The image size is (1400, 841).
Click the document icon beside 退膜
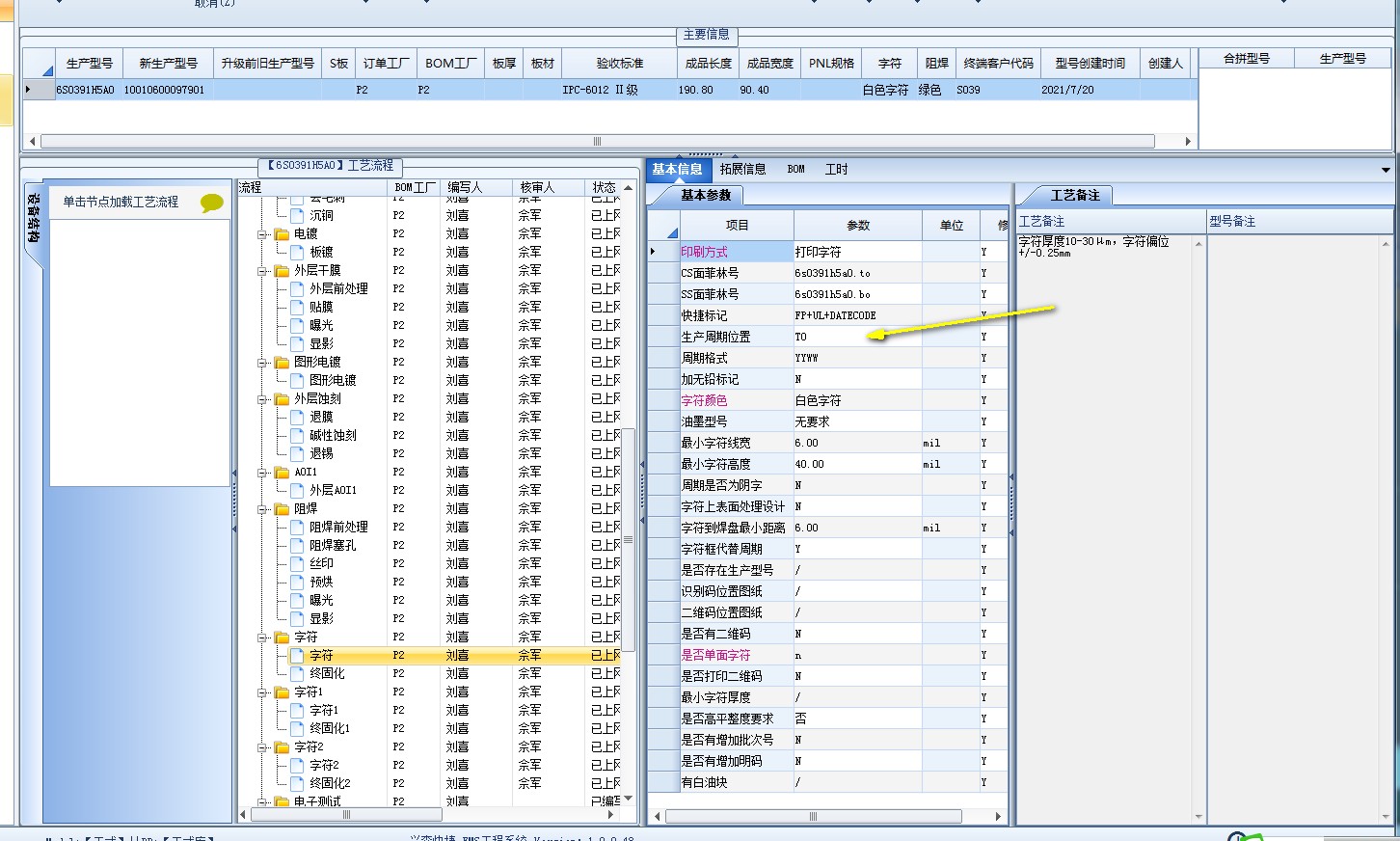(x=298, y=418)
